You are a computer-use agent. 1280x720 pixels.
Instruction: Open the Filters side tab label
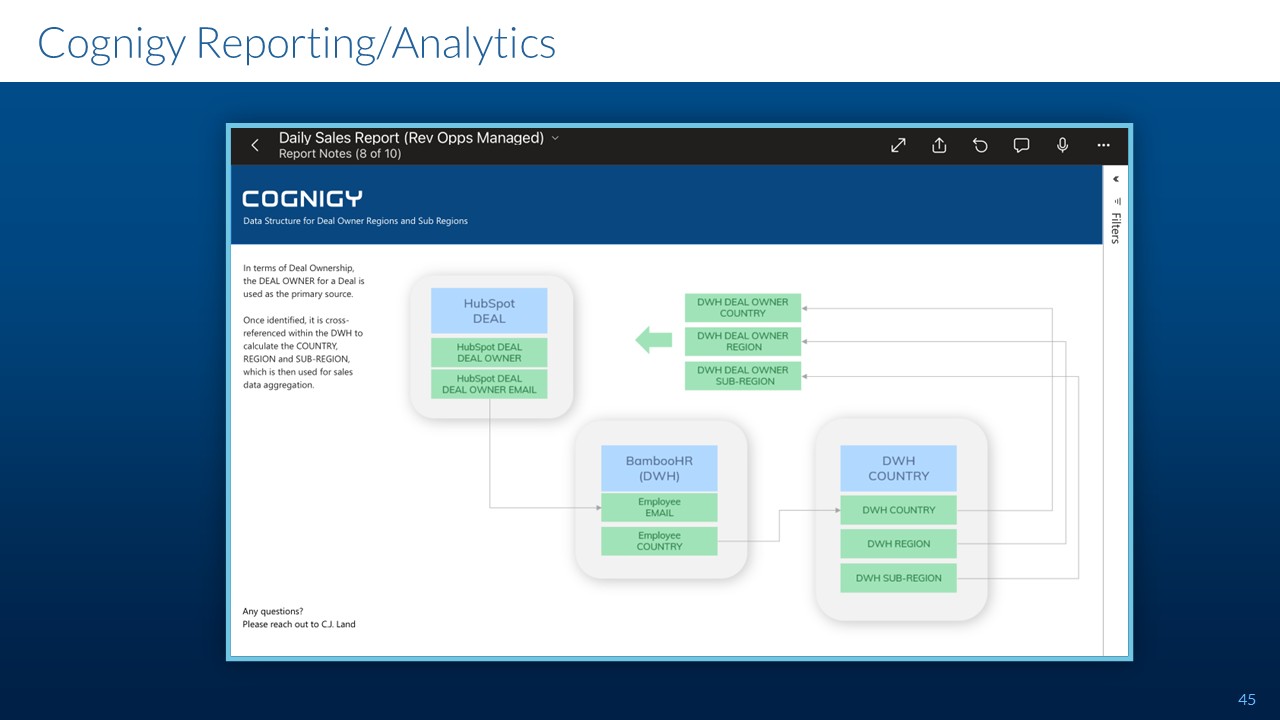[1116, 228]
